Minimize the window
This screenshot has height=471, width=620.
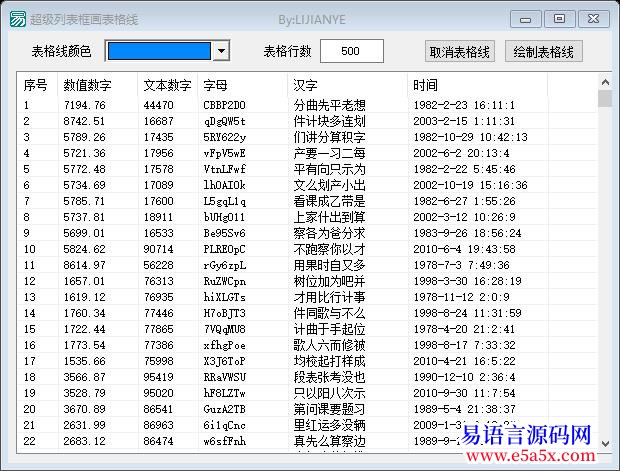click(x=525, y=19)
